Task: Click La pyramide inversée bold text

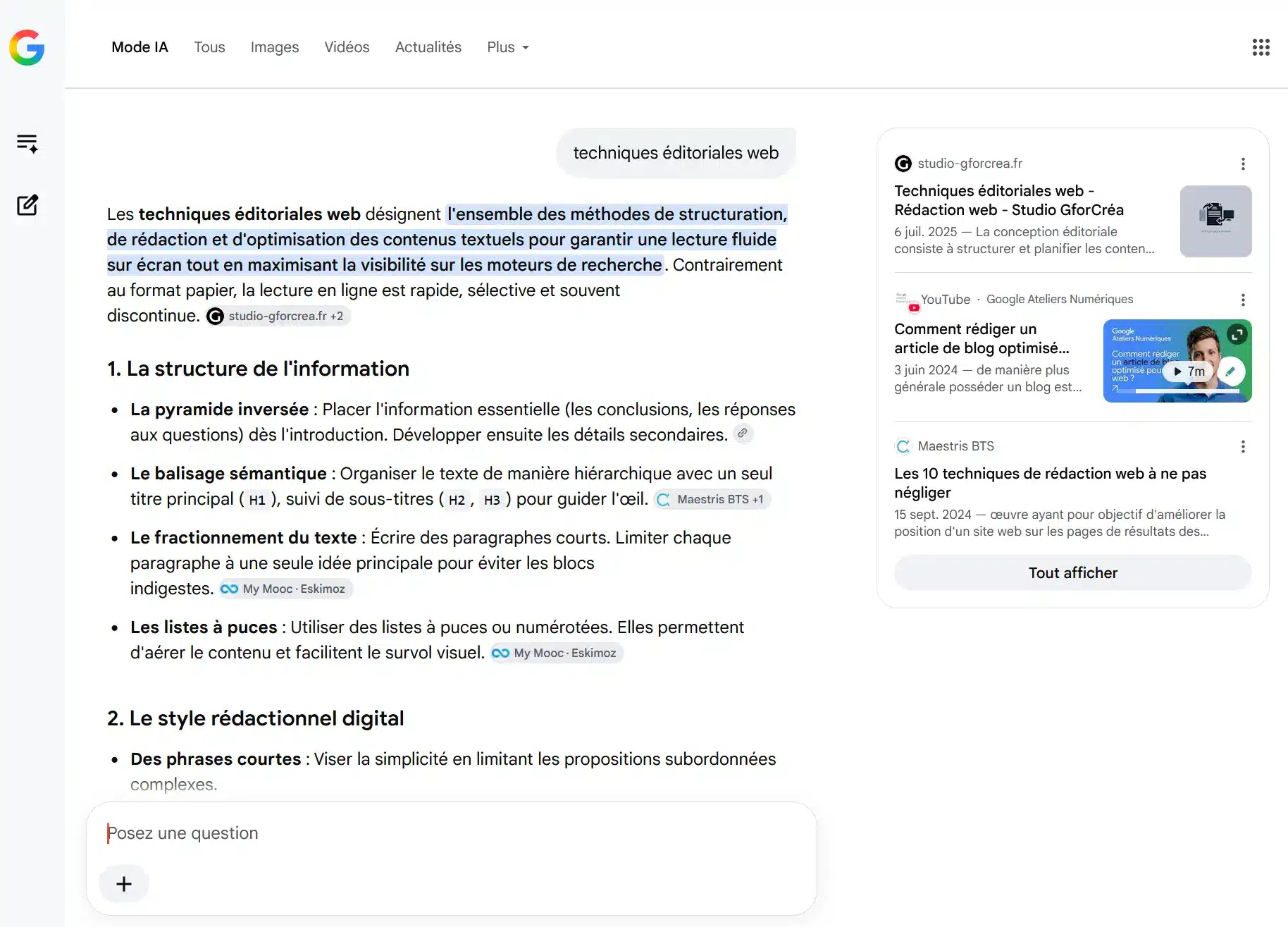Action: coord(219,410)
